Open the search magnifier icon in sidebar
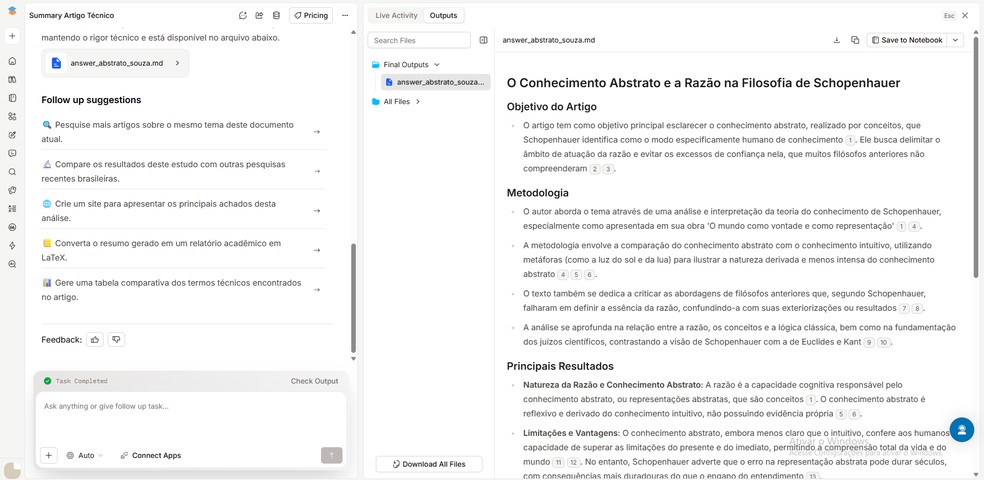Viewport: 984px width, 480px height. pos(12,171)
